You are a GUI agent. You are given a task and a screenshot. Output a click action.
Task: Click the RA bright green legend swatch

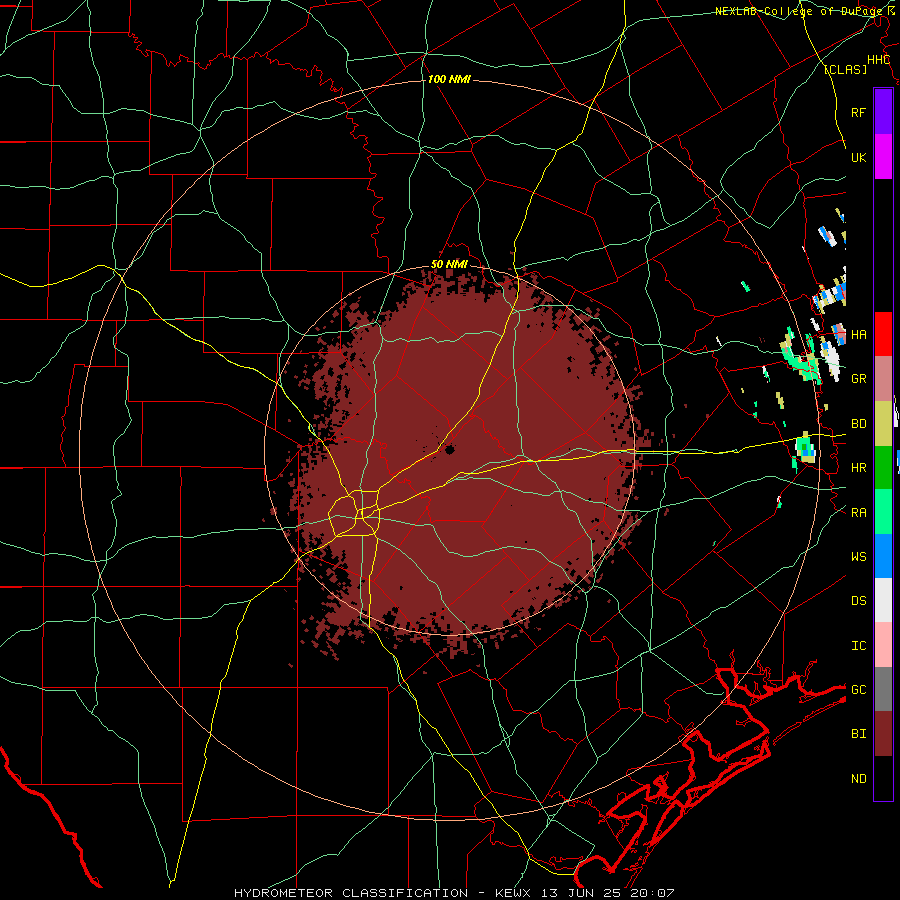(883, 512)
